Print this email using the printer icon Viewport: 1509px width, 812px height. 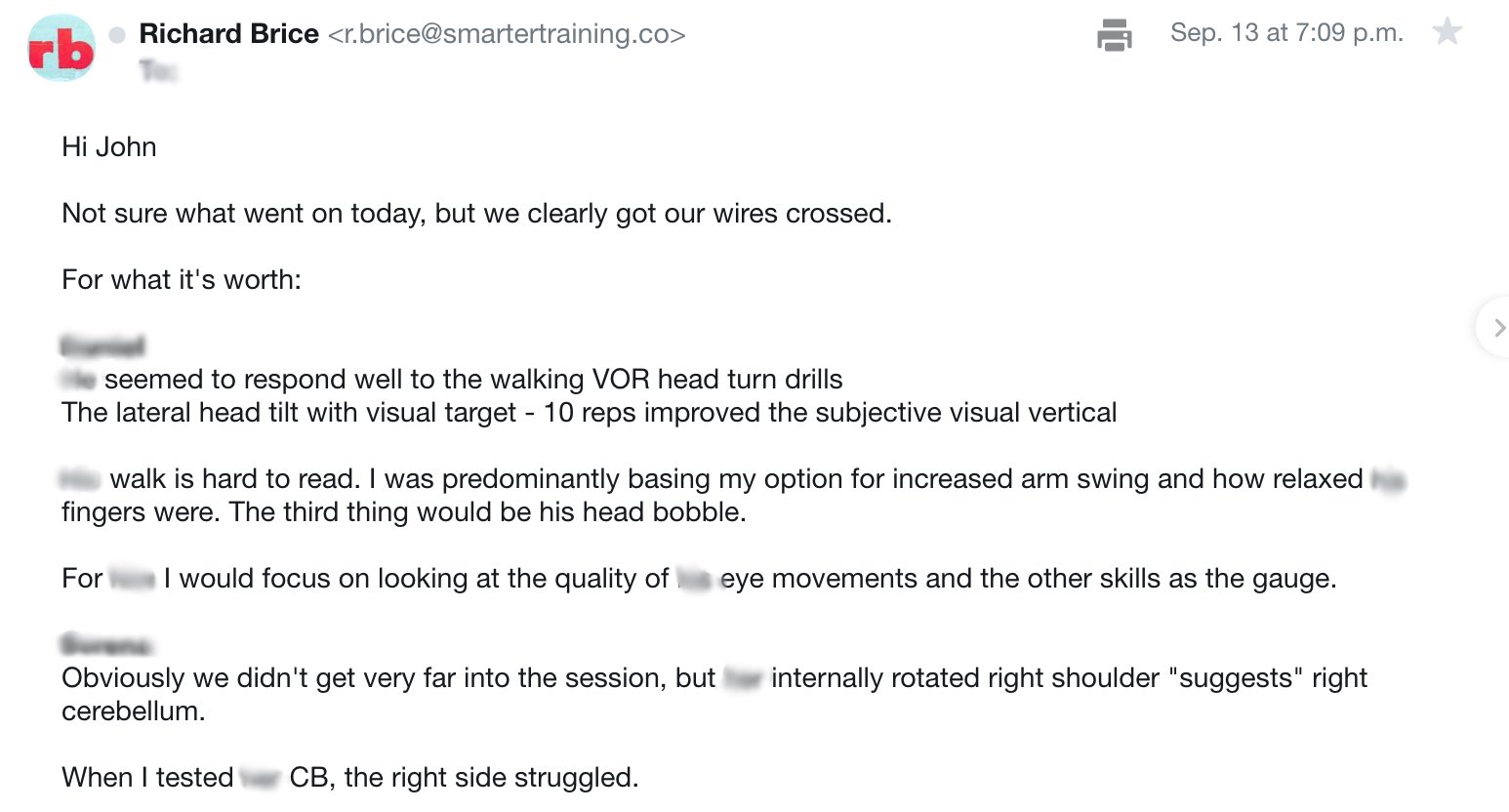1114,34
